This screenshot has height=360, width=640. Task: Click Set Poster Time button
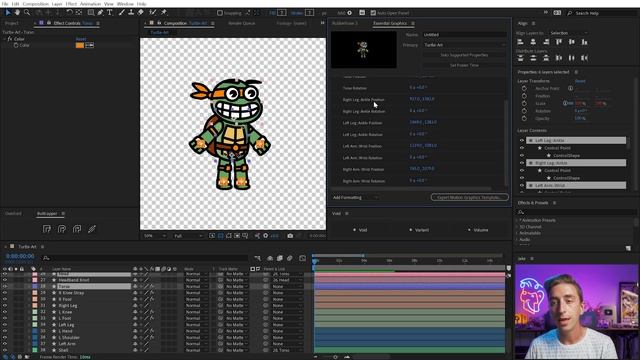click(464, 65)
